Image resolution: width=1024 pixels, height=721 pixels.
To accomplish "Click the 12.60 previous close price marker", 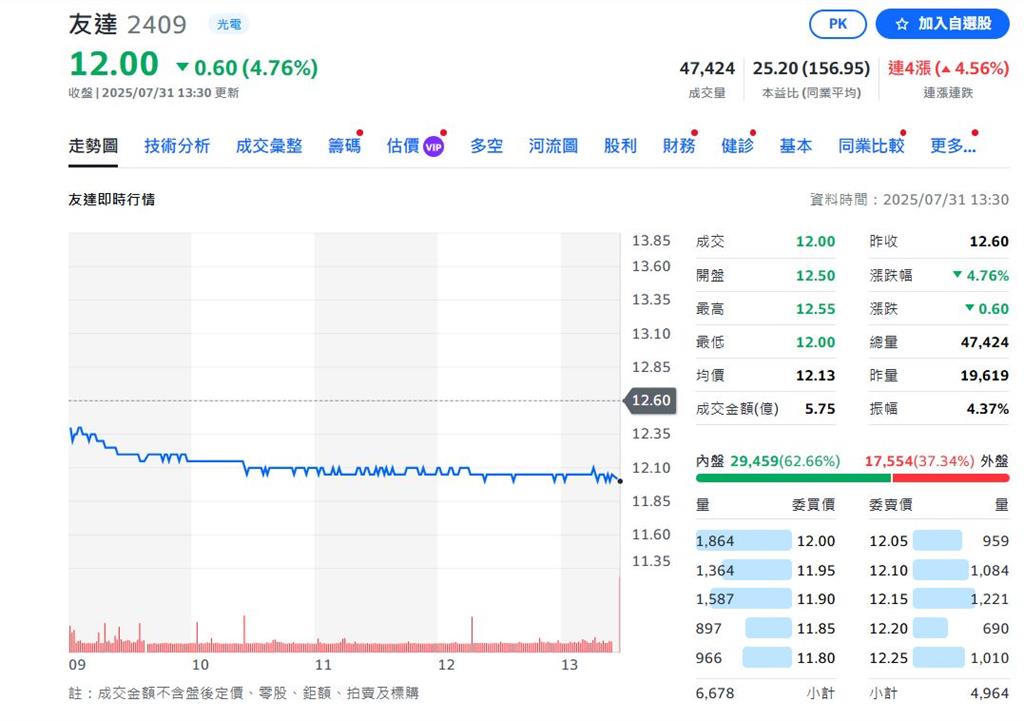I will [x=648, y=400].
